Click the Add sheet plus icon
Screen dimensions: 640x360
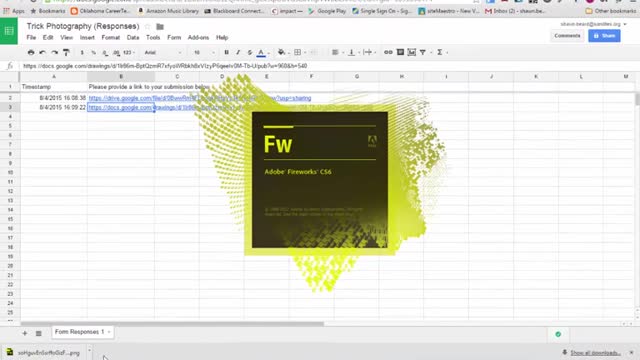point(25,333)
